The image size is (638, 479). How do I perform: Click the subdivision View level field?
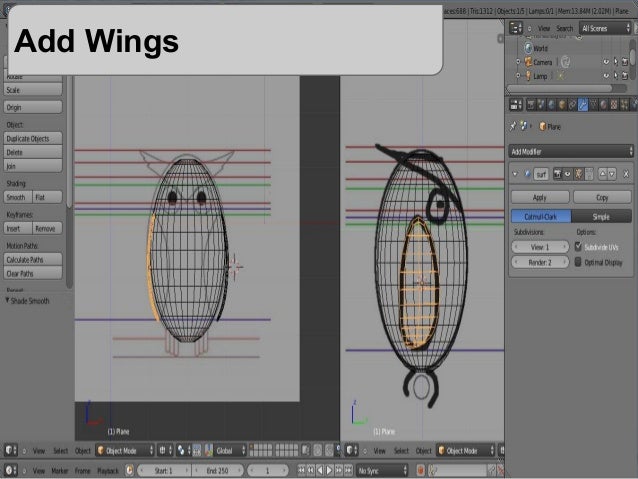[x=540, y=247]
